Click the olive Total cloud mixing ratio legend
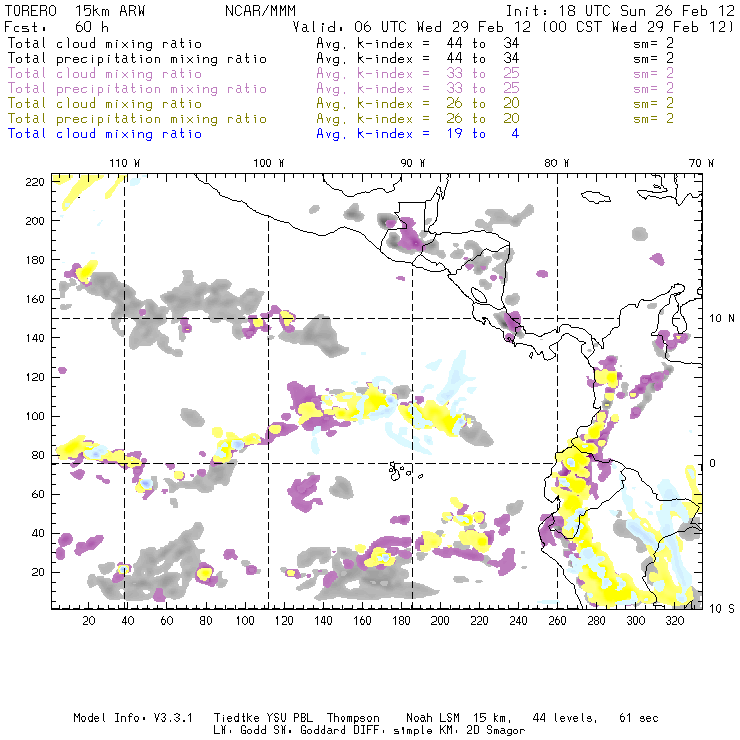 click(x=104, y=104)
